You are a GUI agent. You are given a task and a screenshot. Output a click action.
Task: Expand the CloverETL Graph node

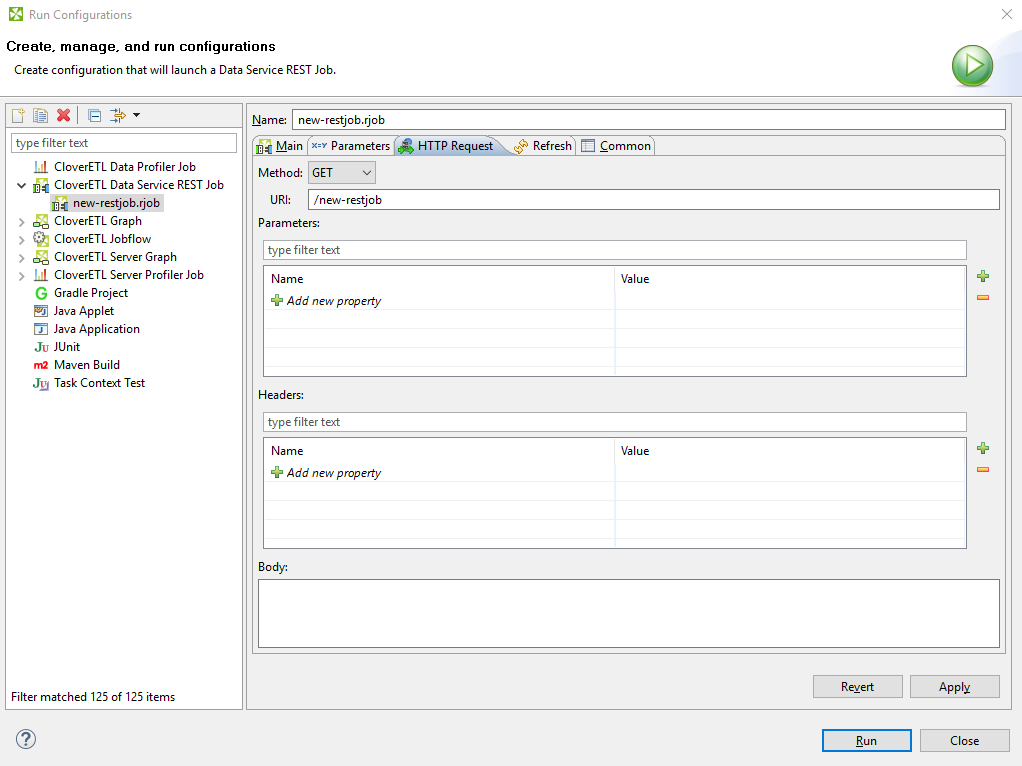click(x=22, y=222)
